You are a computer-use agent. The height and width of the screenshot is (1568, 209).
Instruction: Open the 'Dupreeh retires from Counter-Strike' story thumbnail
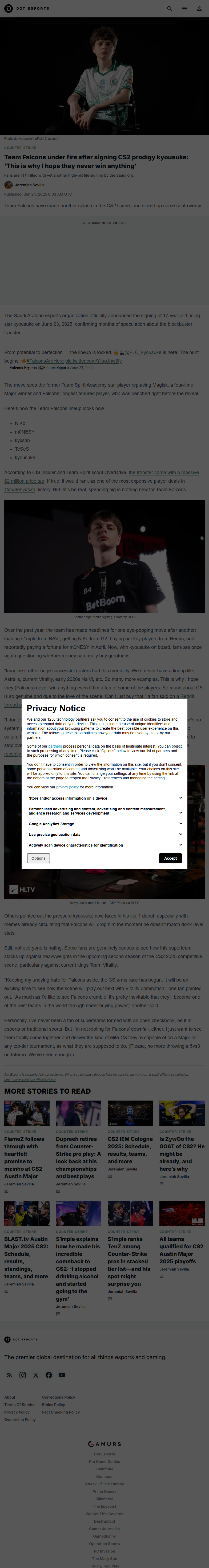[78, 1113]
